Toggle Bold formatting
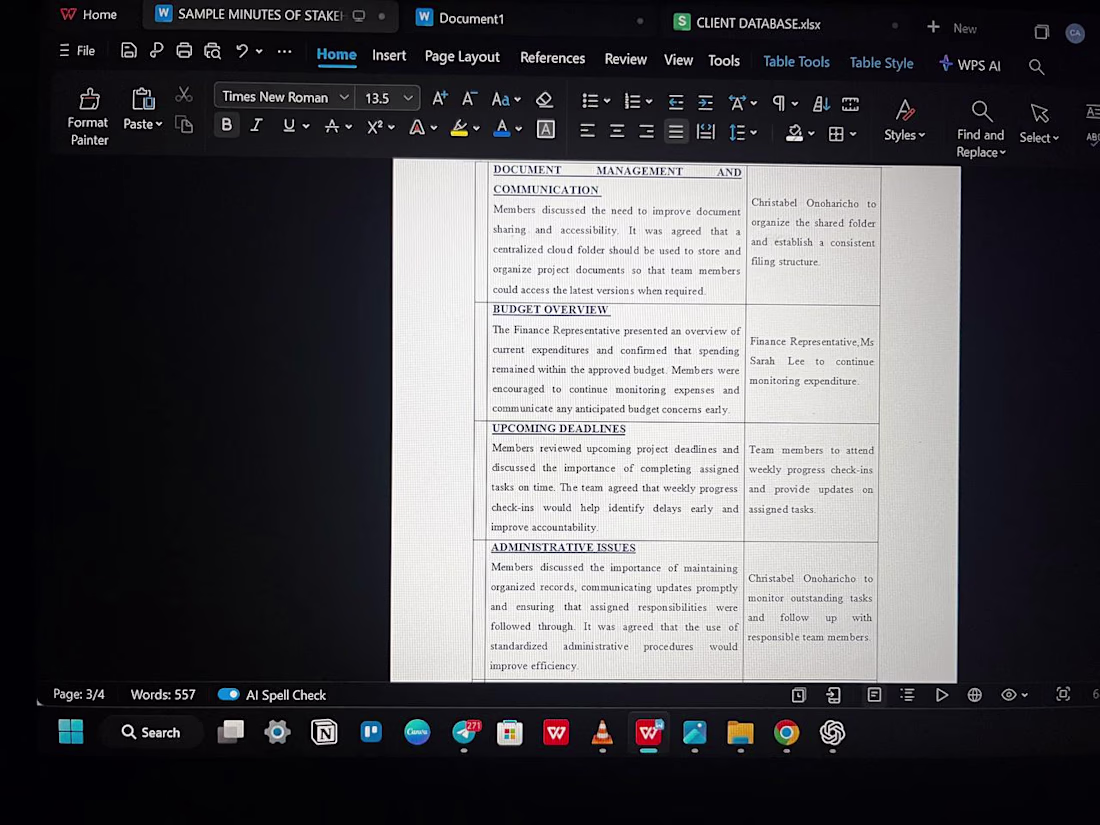Image resolution: width=1100 pixels, height=825 pixels. coord(226,125)
